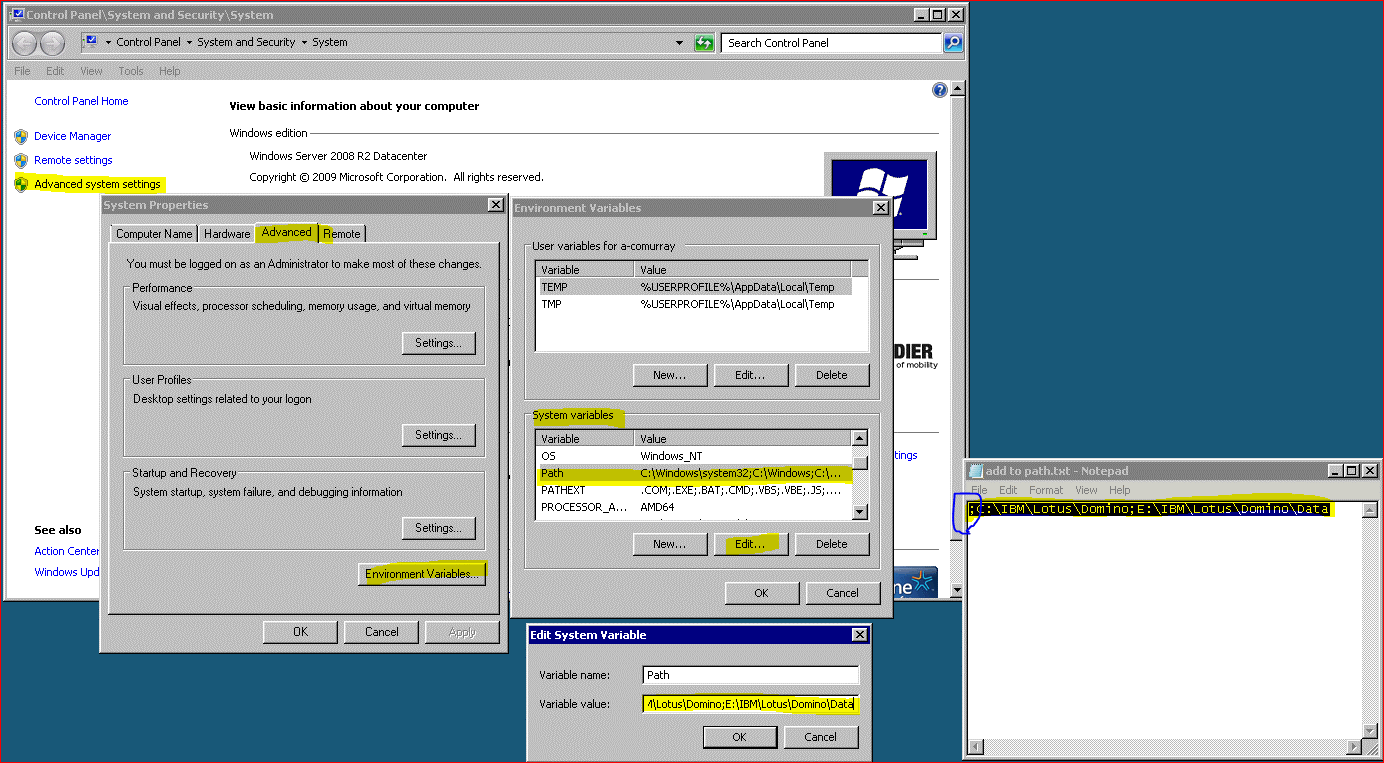Click the forward navigation arrow in Control Panel

click(x=52, y=42)
